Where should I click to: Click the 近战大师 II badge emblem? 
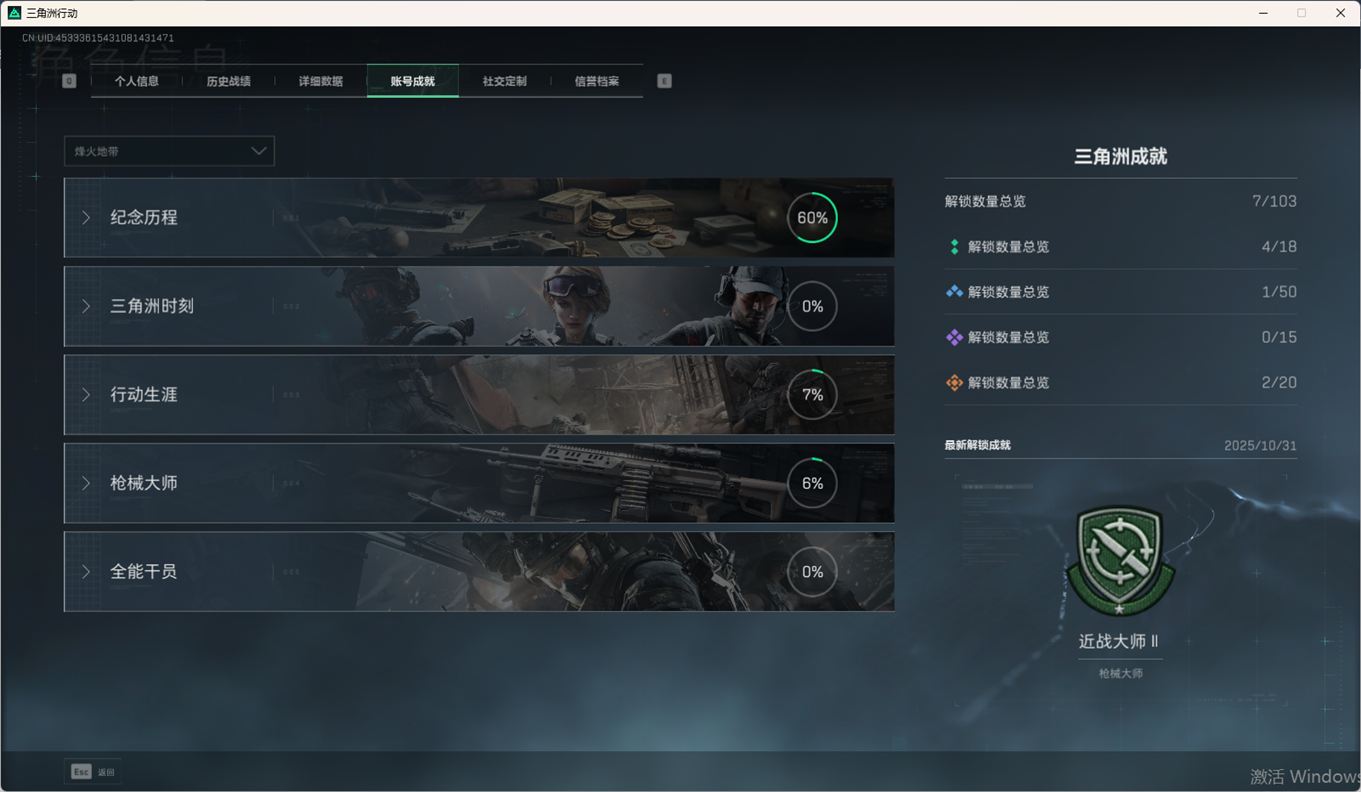(x=1120, y=561)
